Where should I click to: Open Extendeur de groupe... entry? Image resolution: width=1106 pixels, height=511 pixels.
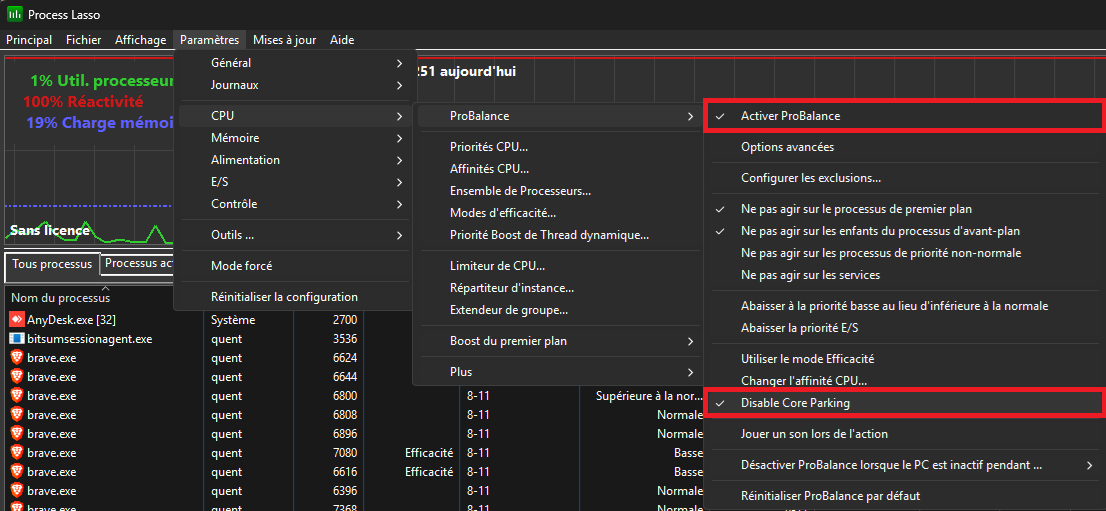click(557, 310)
